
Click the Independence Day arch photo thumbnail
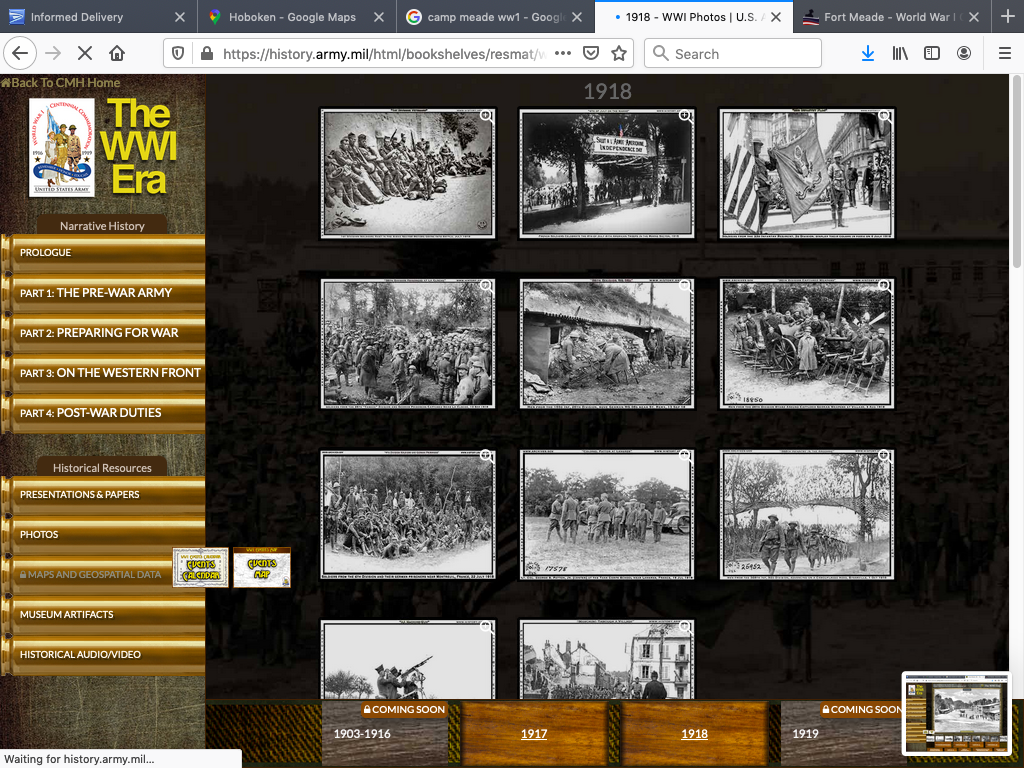click(607, 173)
